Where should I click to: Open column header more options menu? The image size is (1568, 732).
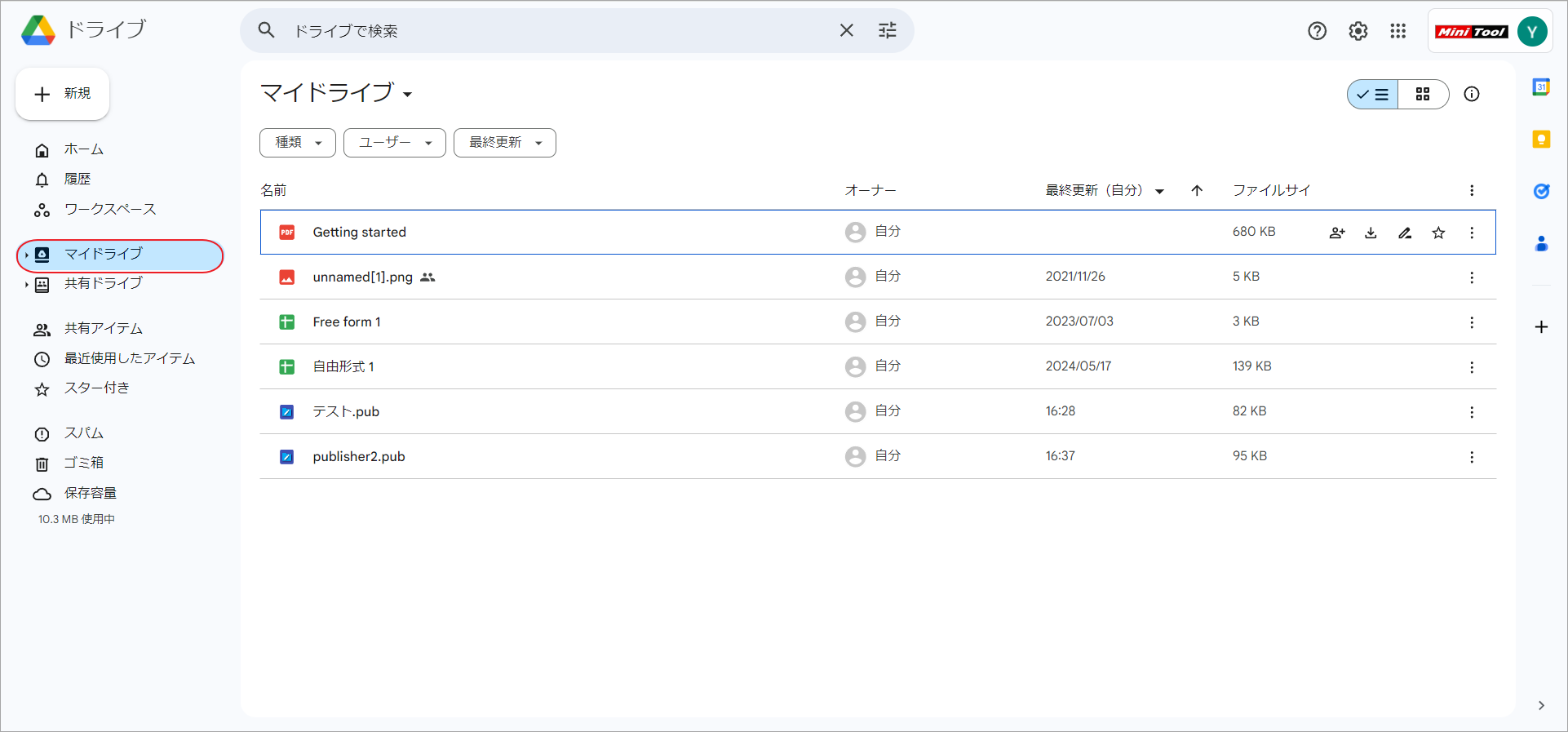click(x=1472, y=190)
